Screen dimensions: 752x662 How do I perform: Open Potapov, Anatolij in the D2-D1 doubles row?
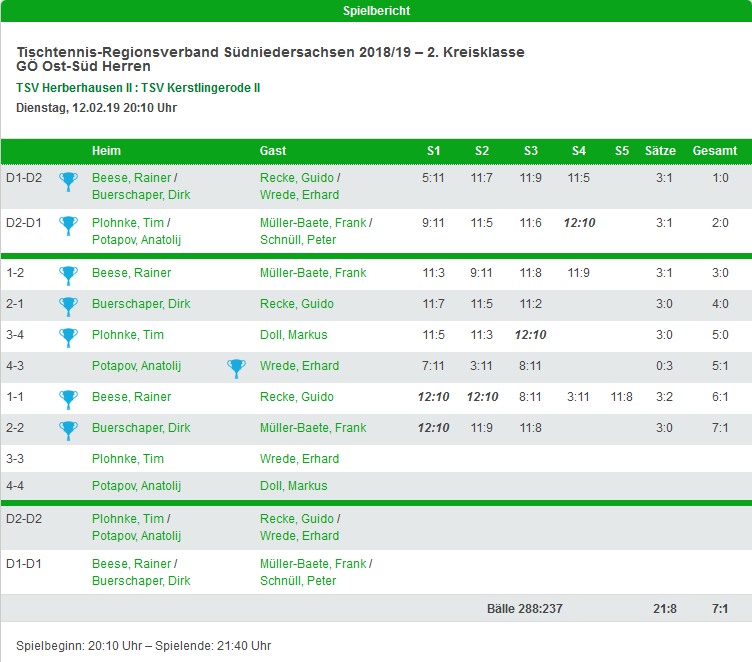[x=136, y=240]
